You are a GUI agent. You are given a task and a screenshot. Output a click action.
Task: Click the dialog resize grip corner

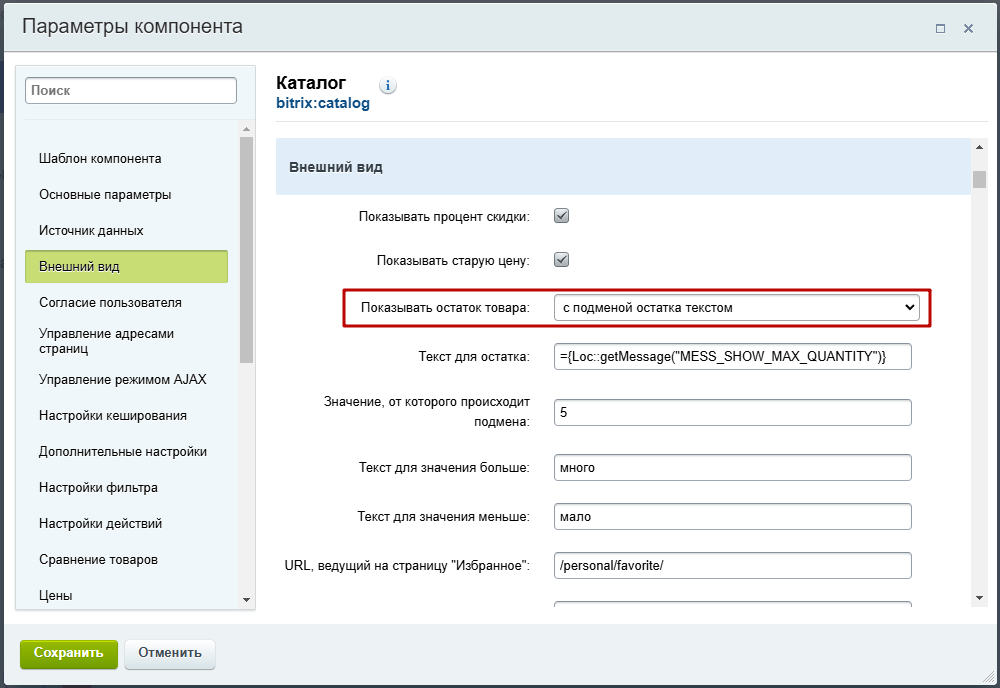click(x=989, y=677)
